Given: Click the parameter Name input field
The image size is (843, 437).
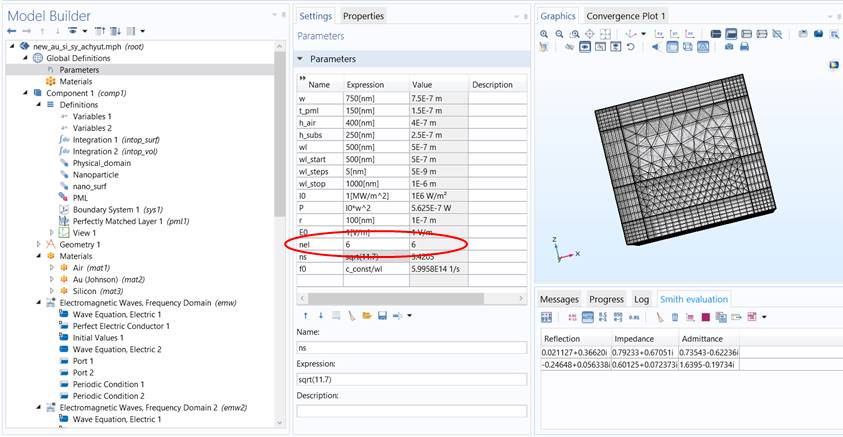Looking at the screenshot, I should 411,348.
